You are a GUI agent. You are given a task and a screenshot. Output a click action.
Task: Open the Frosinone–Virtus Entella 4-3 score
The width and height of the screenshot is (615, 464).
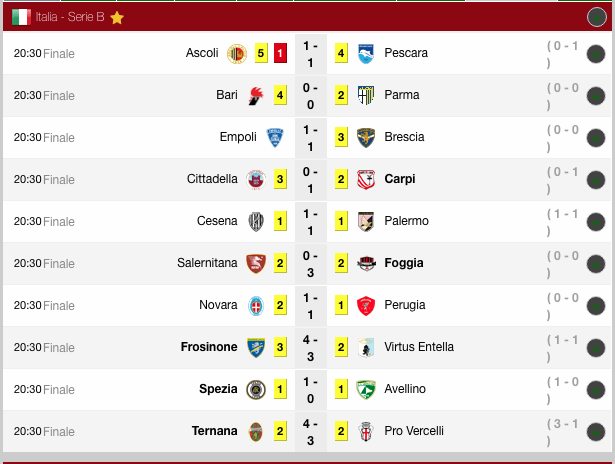[x=311, y=347]
